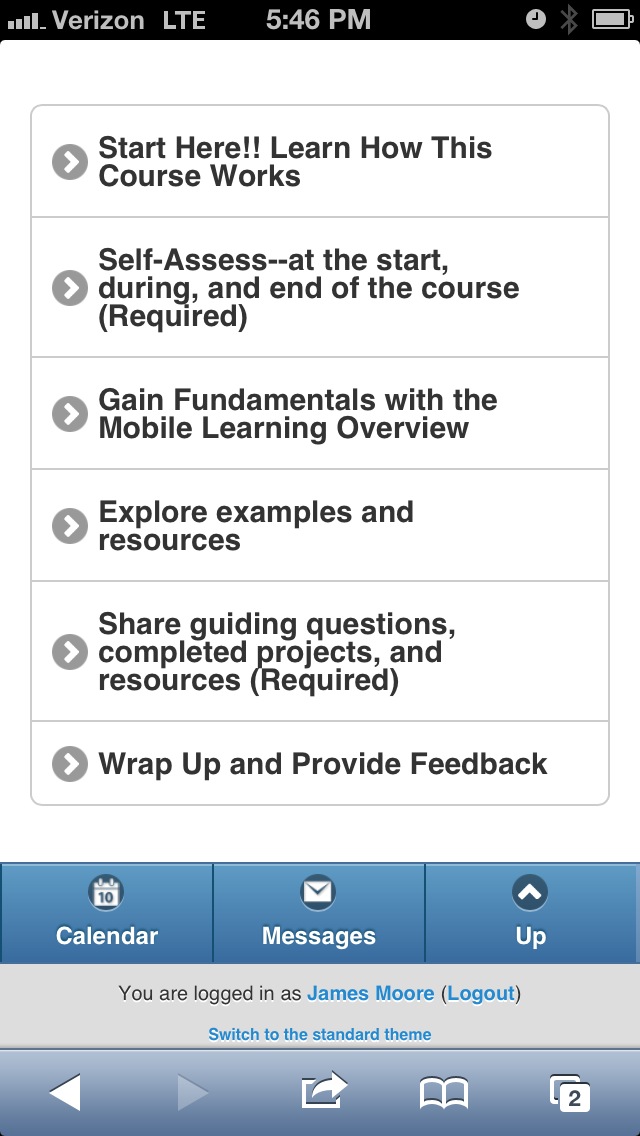Open 'Wrap Up and Provide Feedback'

click(x=322, y=764)
